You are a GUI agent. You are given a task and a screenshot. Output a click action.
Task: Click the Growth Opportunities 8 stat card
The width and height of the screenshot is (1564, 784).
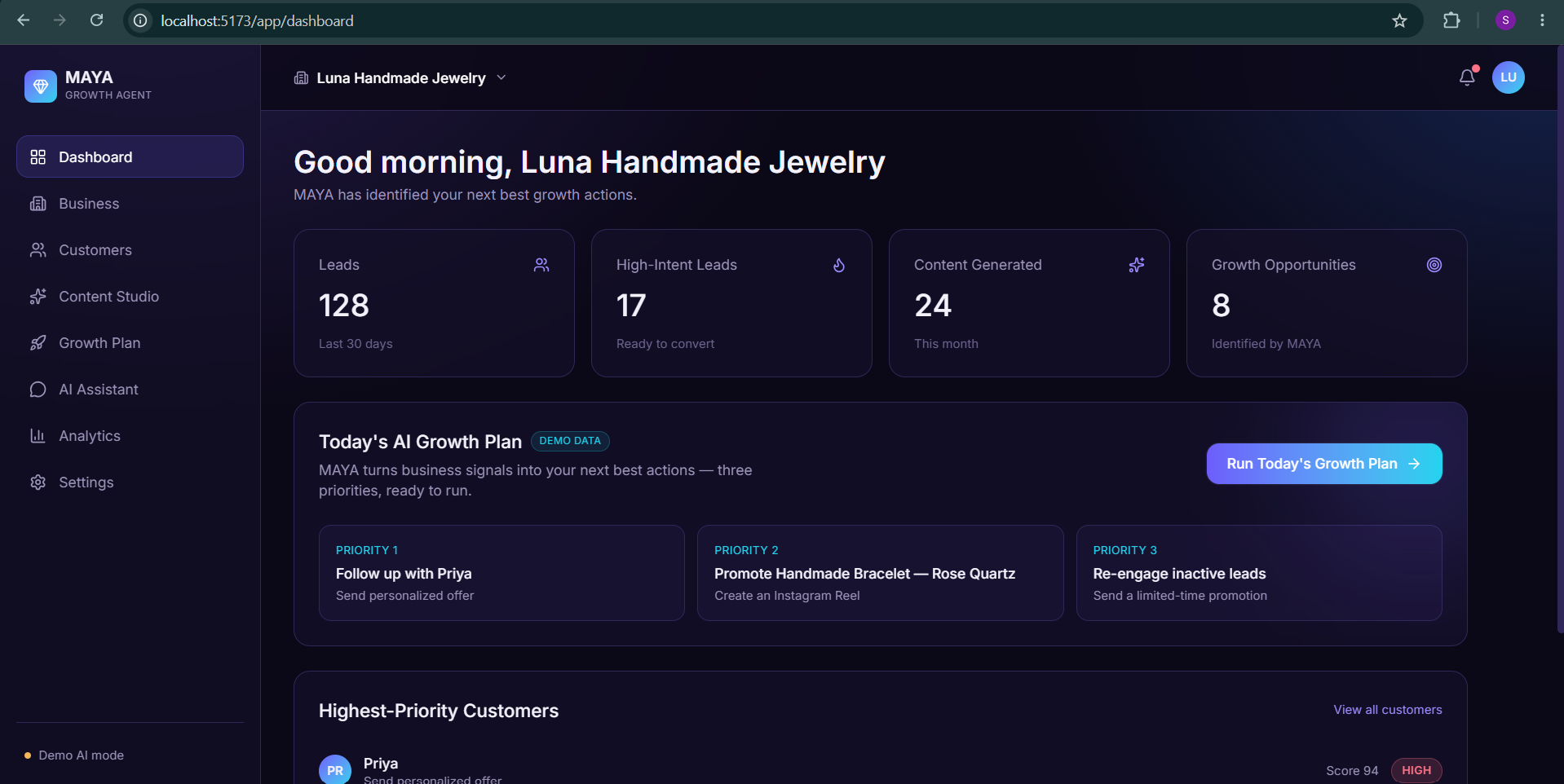click(1327, 303)
